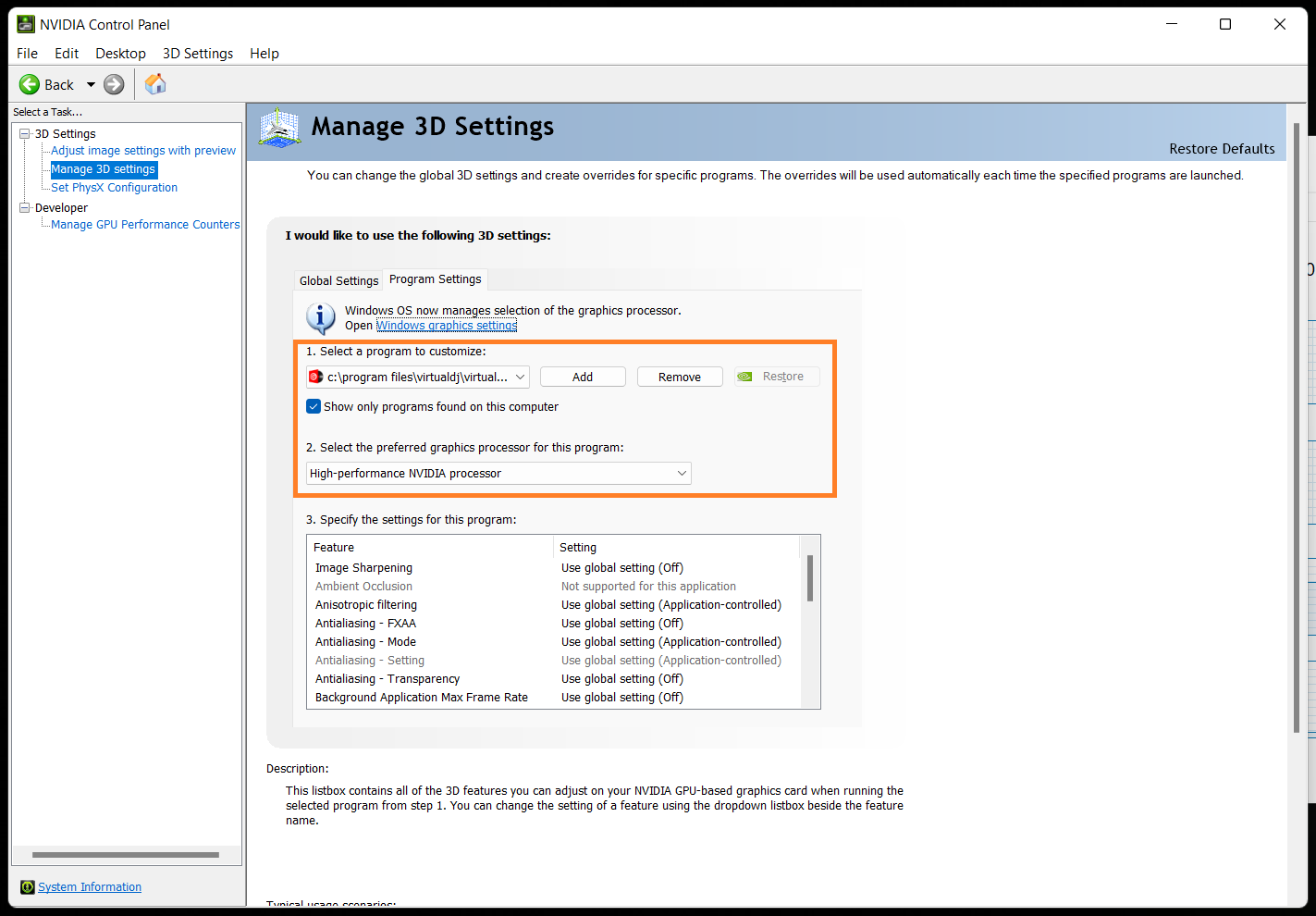Click the Image Sharpening setting value

(x=622, y=568)
